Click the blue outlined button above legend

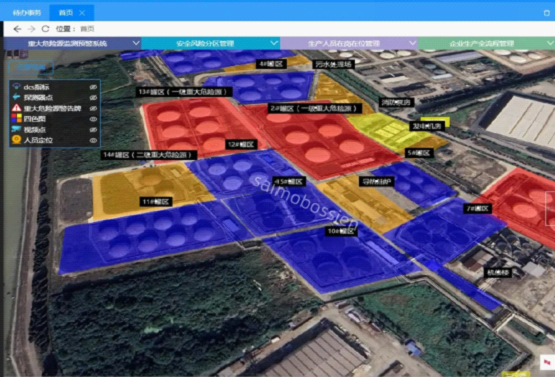pyautogui.click(x=31, y=67)
